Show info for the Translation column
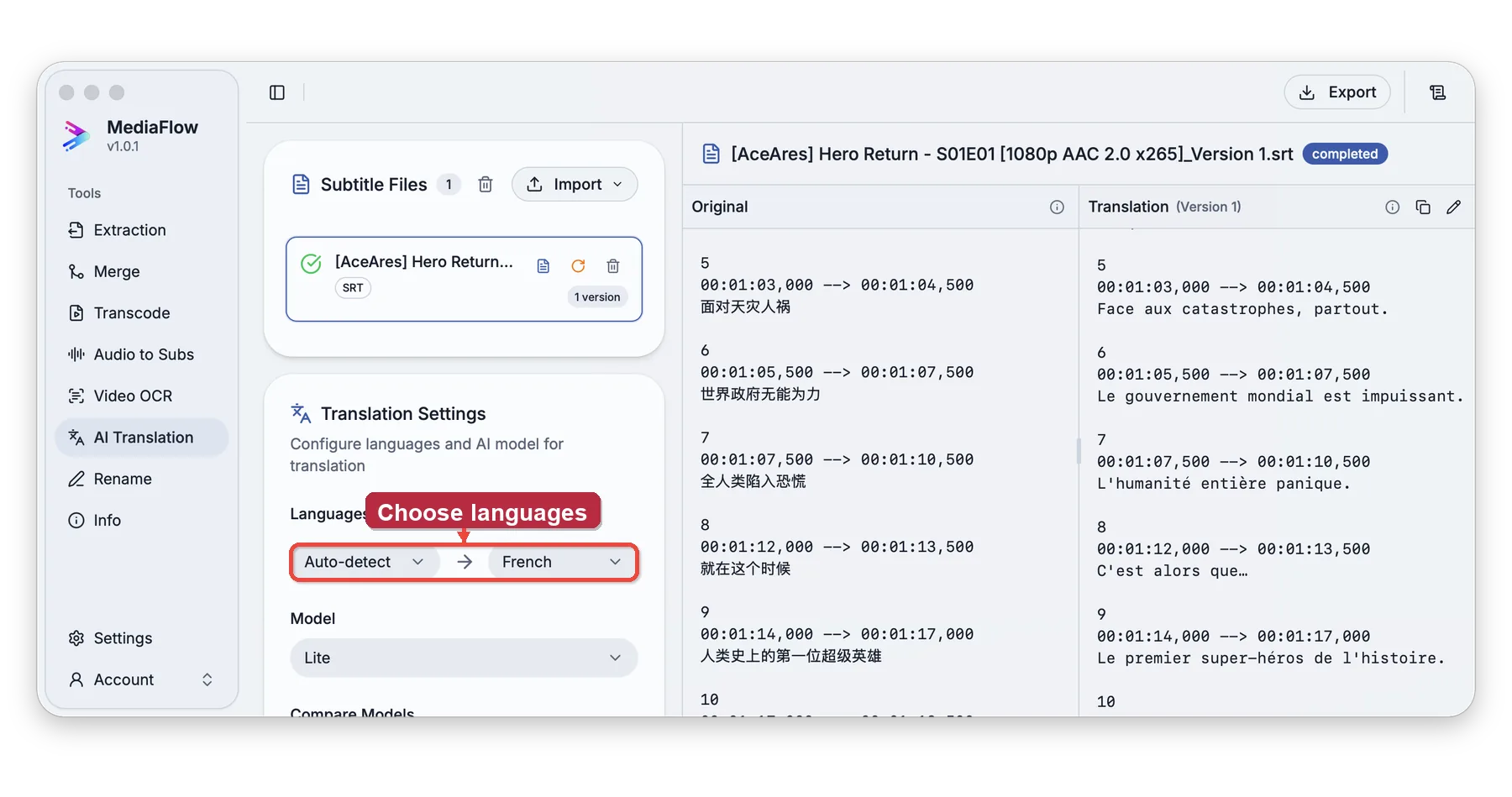This screenshot has width=1512, height=797. point(1392,207)
